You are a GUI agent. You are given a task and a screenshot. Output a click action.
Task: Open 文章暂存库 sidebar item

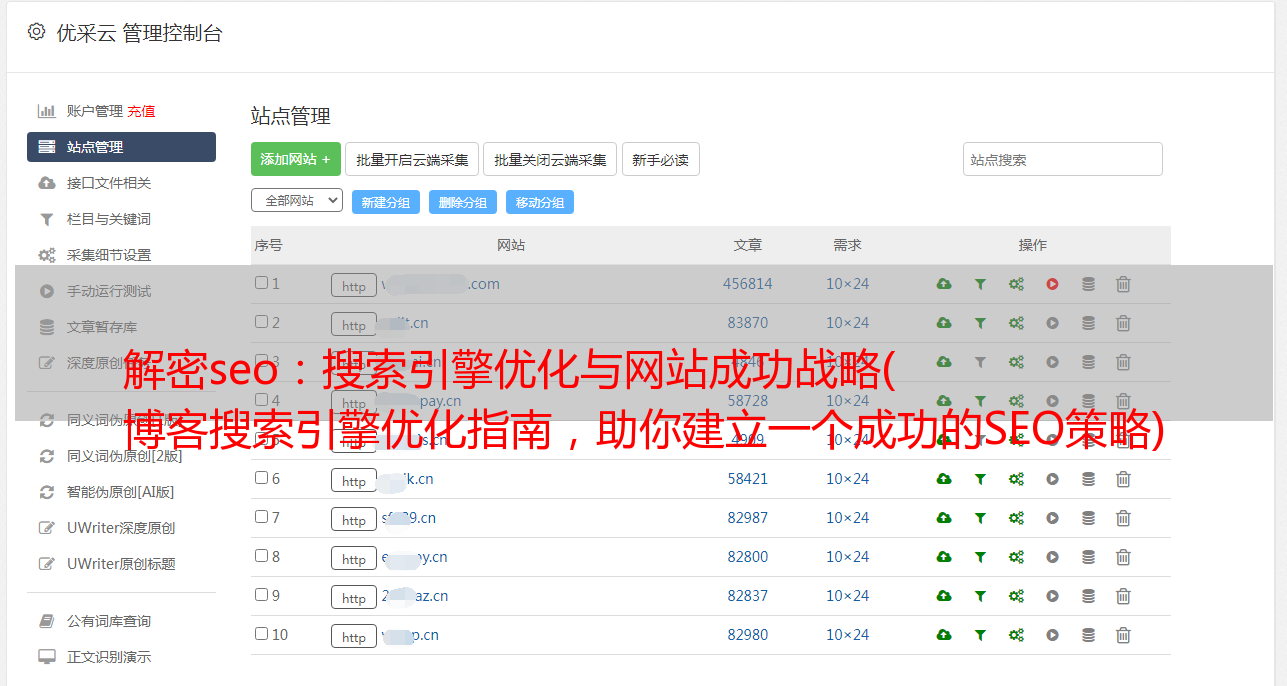coord(102,327)
